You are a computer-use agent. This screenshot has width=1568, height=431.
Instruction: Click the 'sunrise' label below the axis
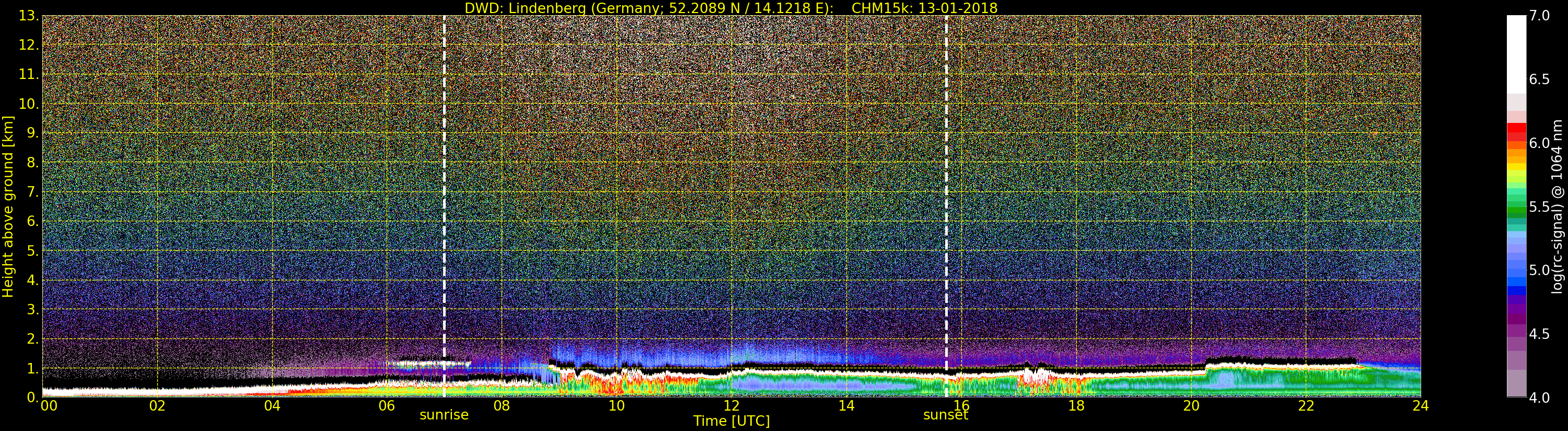pyautogui.click(x=444, y=415)
